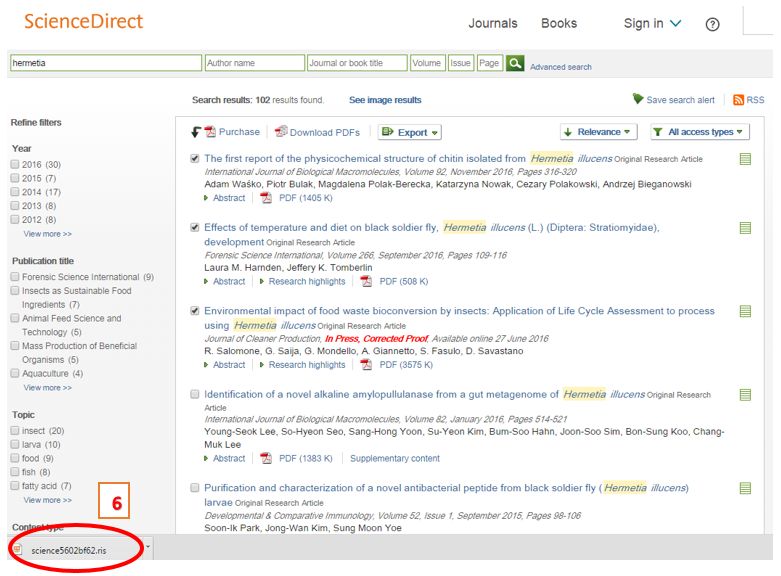Filter by Aquaculture publication

point(15,373)
